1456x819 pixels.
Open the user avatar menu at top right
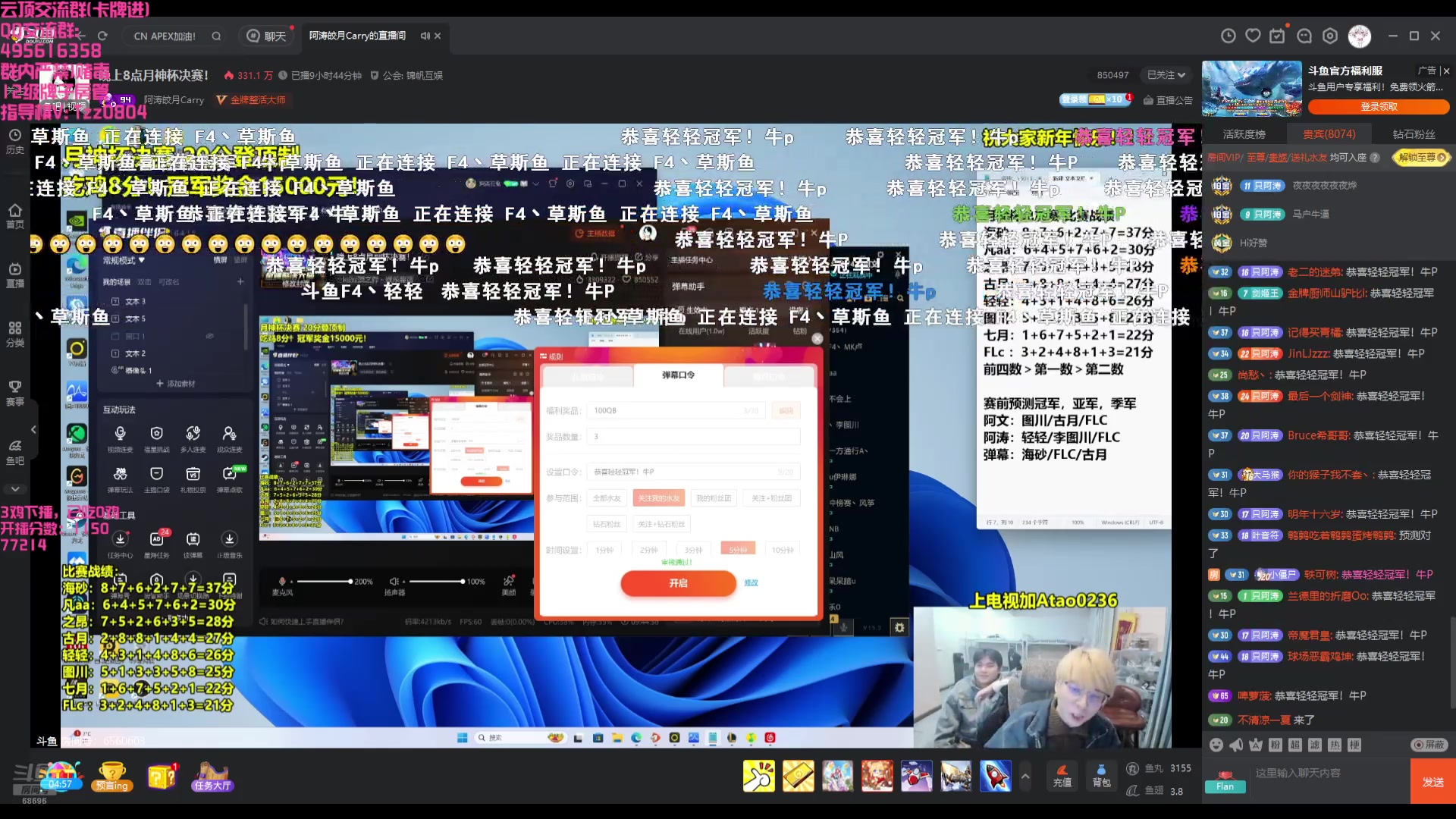pyautogui.click(x=1359, y=36)
